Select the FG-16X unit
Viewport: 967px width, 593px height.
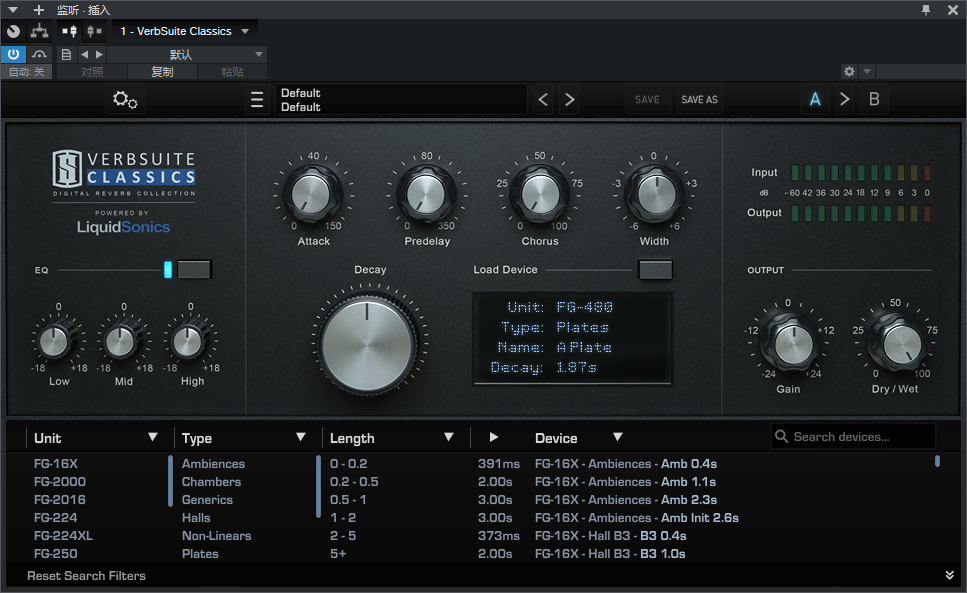[56, 464]
